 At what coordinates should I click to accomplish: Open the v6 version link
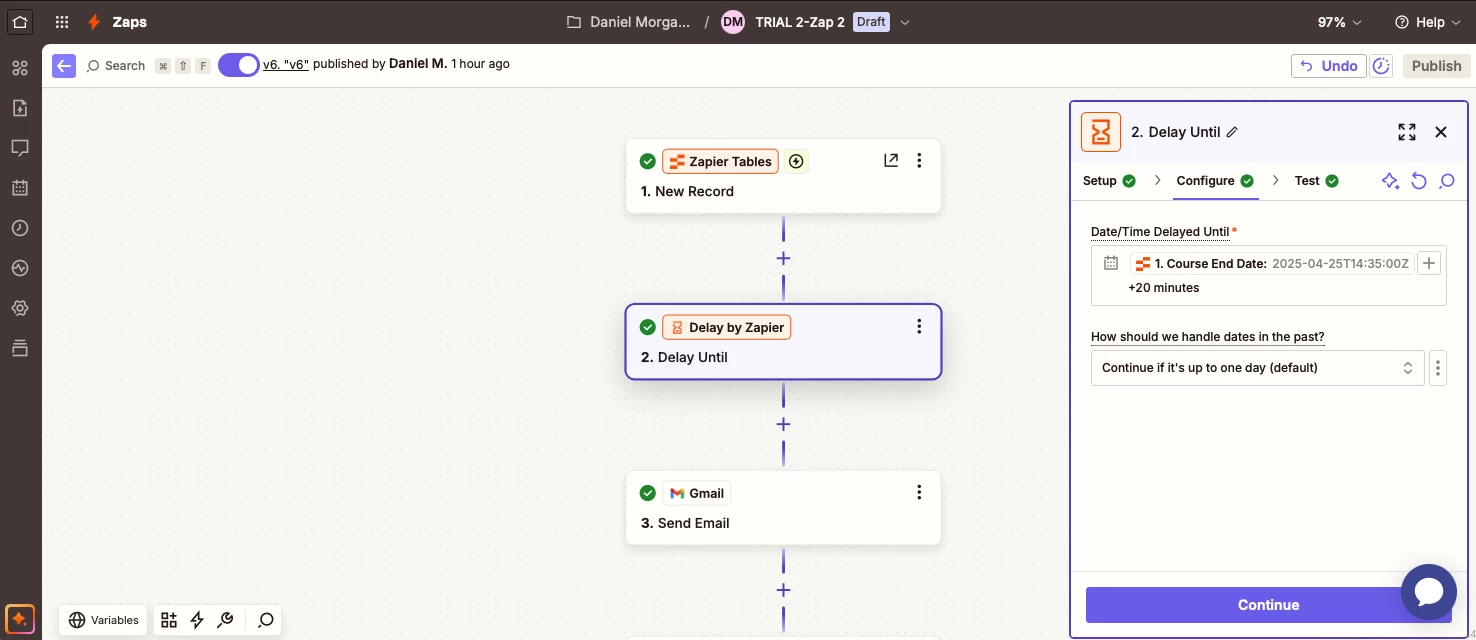[286, 64]
